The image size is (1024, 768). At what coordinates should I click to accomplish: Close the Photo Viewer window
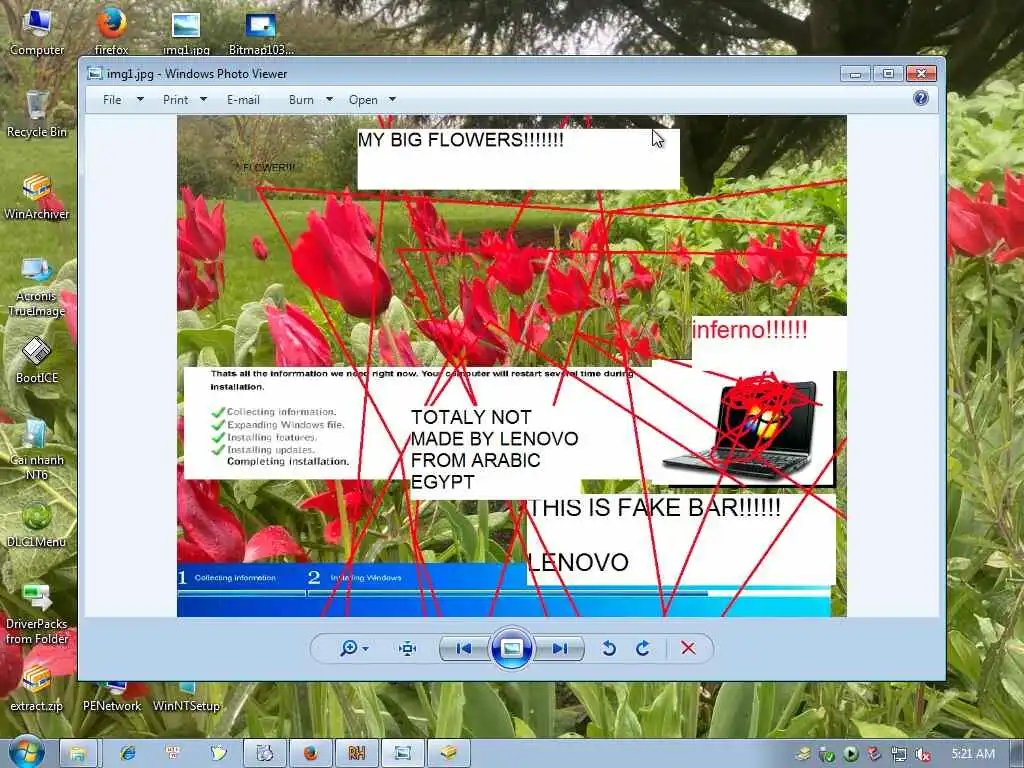pyautogui.click(x=921, y=74)
